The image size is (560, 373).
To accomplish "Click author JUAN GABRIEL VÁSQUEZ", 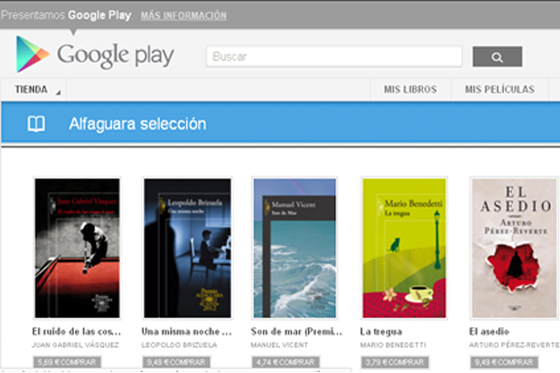I will click(75, 345).
